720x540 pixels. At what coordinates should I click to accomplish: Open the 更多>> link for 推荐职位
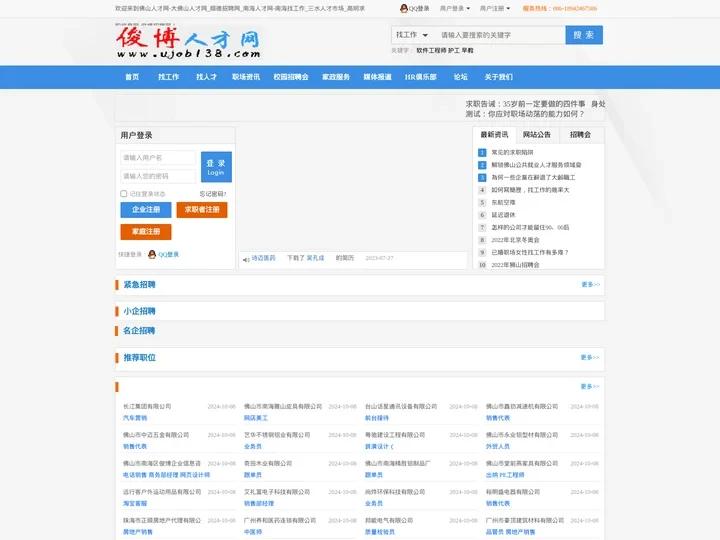(590, 357)
